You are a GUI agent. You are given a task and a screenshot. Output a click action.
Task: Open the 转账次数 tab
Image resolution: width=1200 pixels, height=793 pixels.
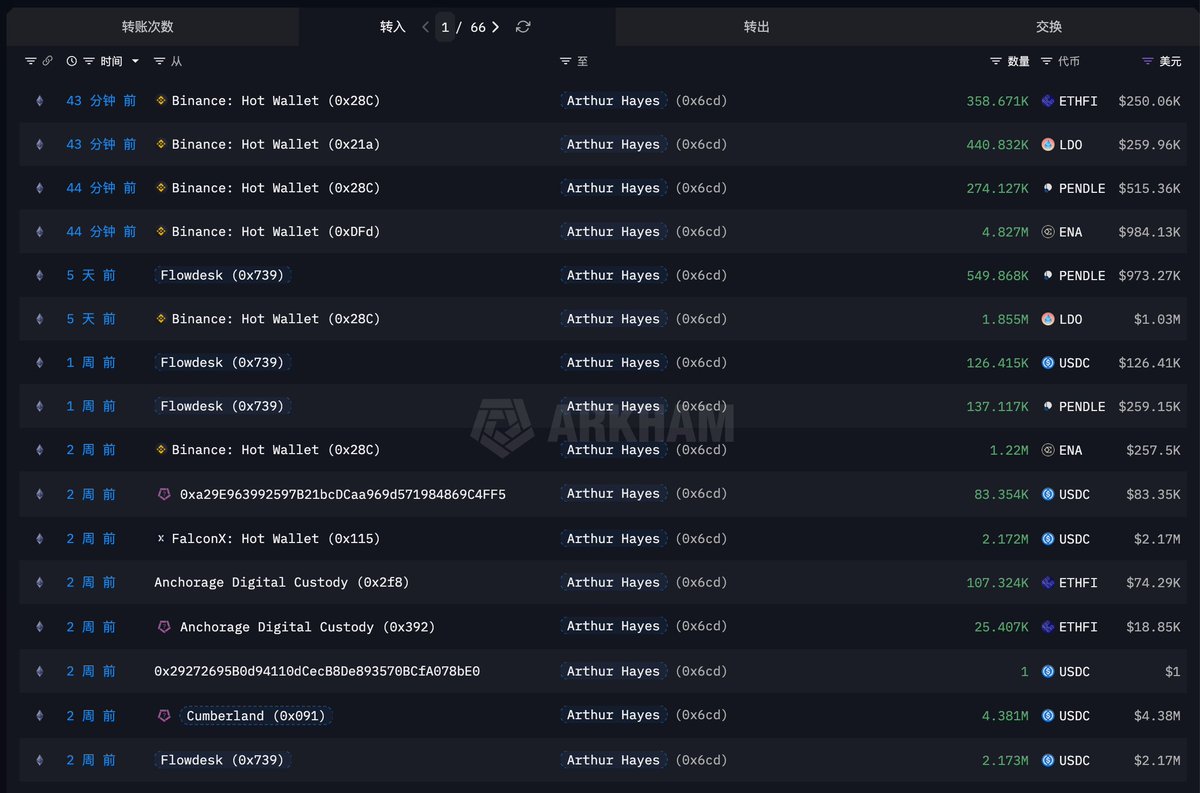pos(148,27)
